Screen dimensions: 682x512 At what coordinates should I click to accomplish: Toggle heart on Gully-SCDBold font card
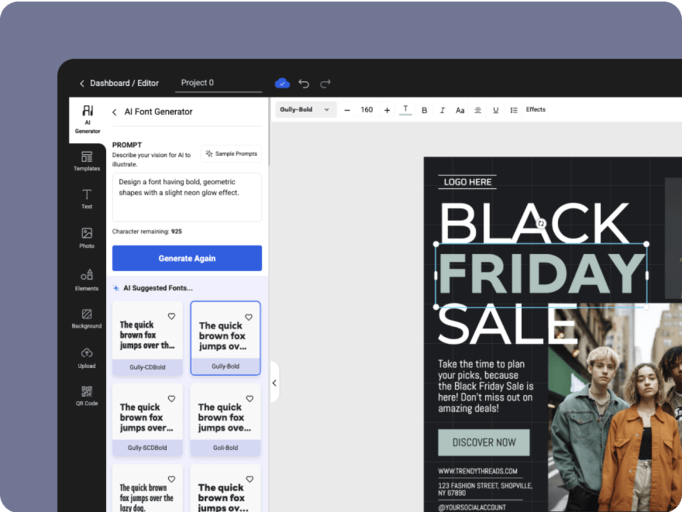tap(171, 398)
